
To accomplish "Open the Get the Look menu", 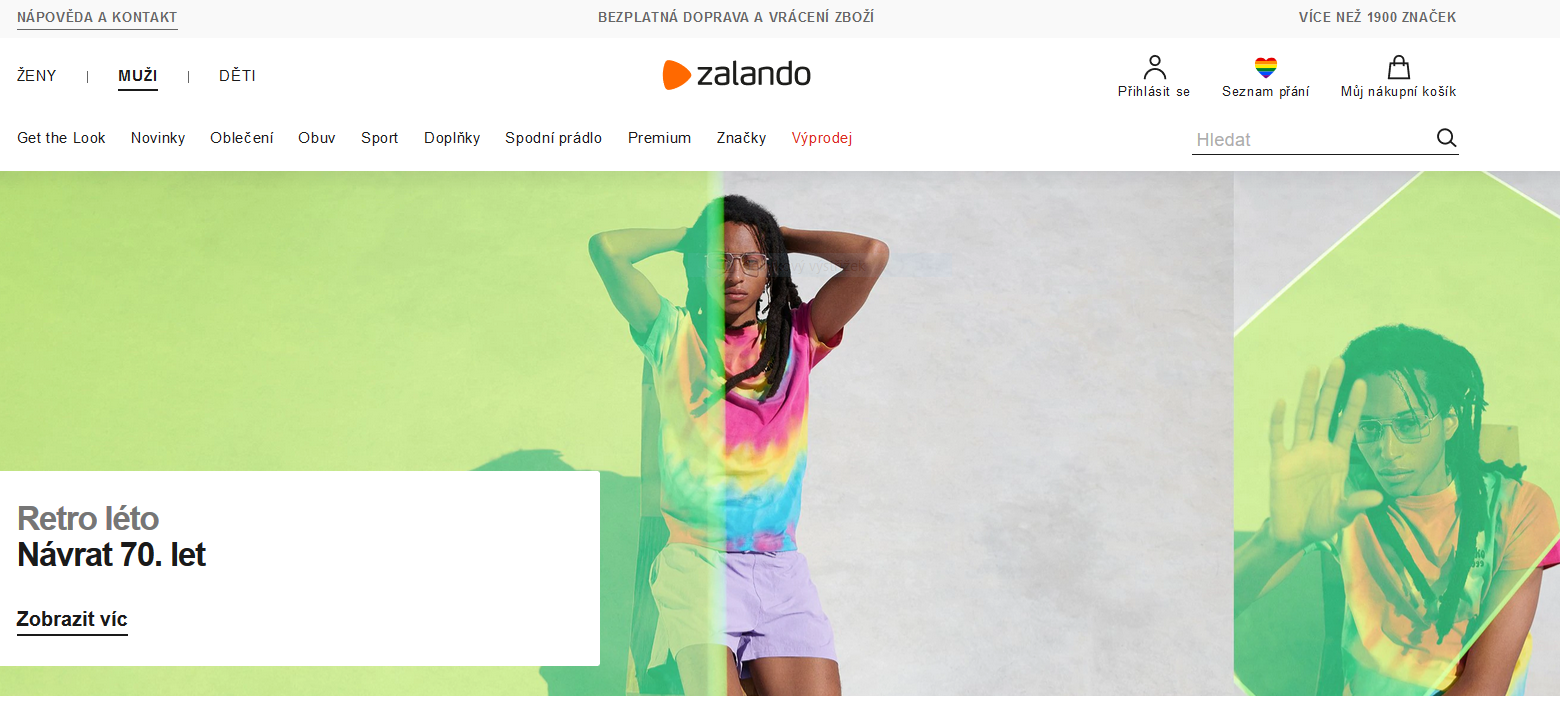I will (61, 138).
